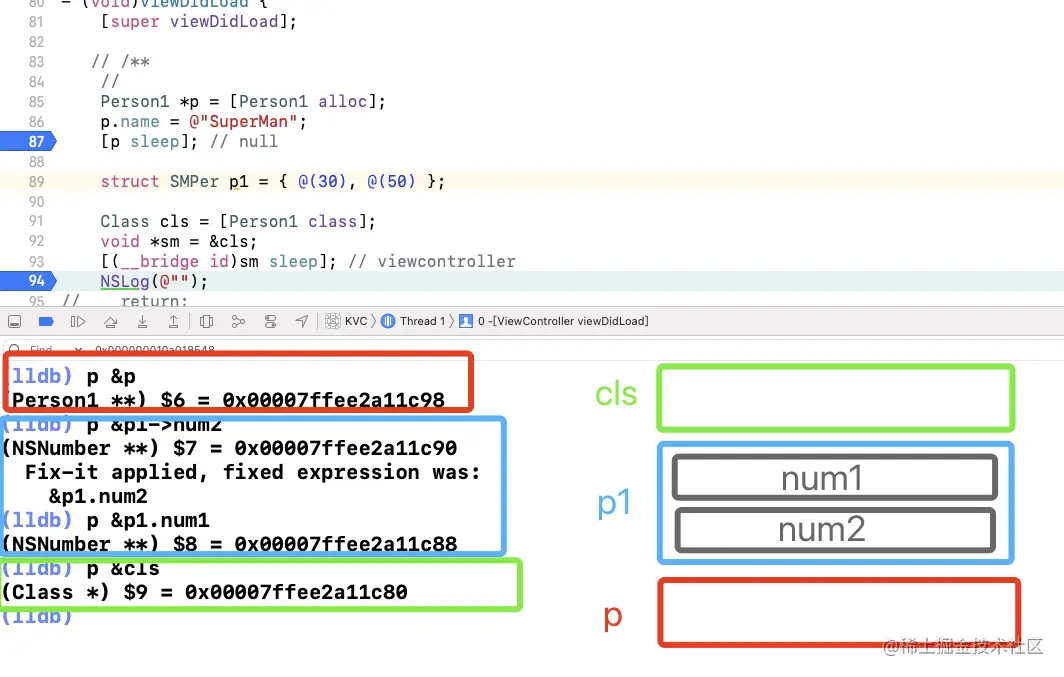Click the 'Class cls = [Person1 class];' line
Image resolution: width=1064 pixels, height=677 pixels.
(238, 222)
